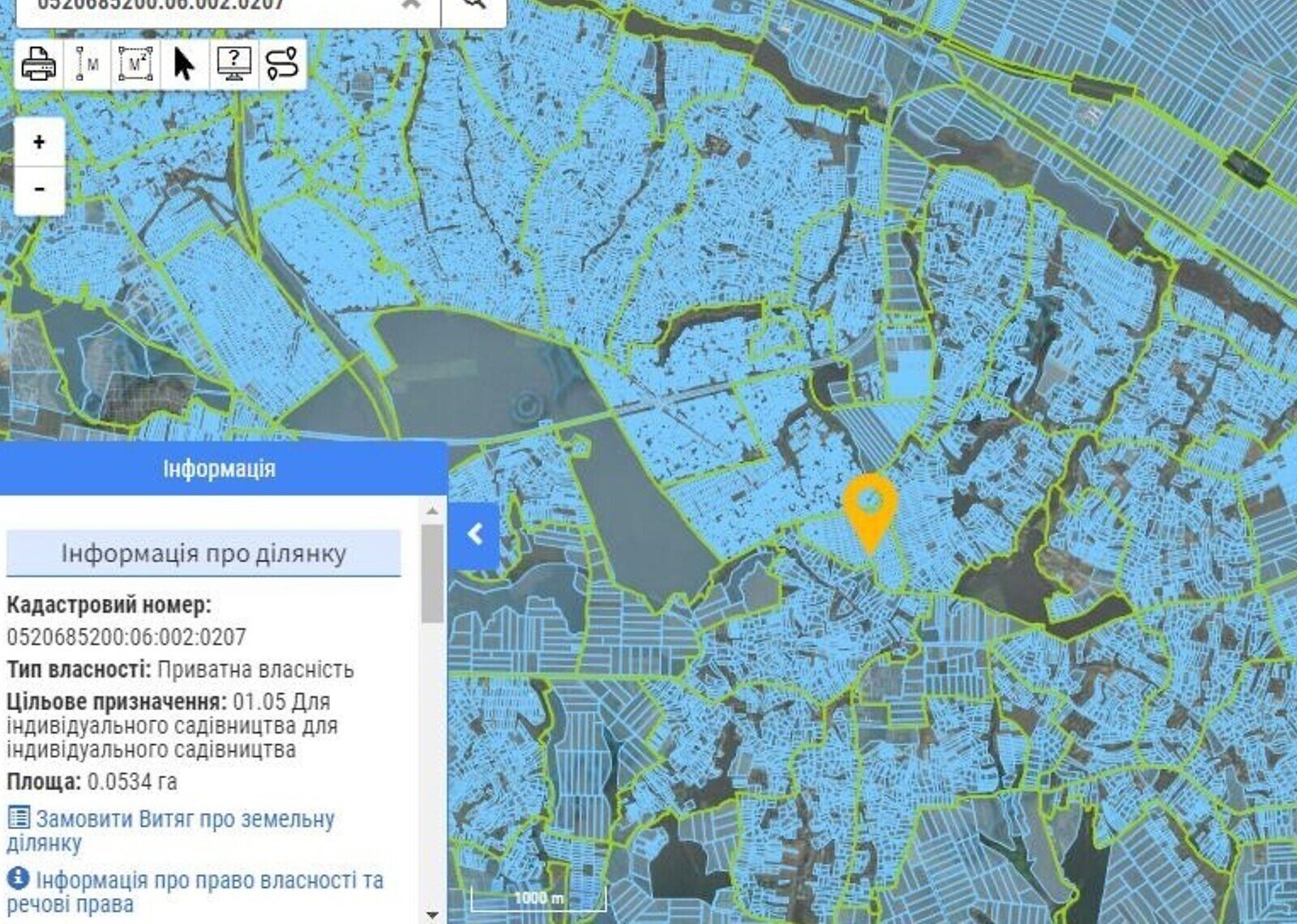Select the distance measurement tool
The image size is (1297, 924).
point(88,64)
